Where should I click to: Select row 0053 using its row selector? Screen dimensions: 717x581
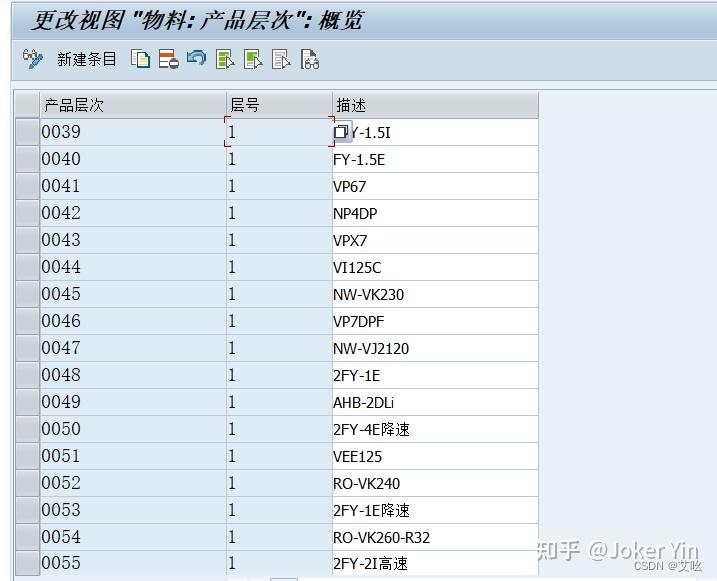click(x=27, y=510)
